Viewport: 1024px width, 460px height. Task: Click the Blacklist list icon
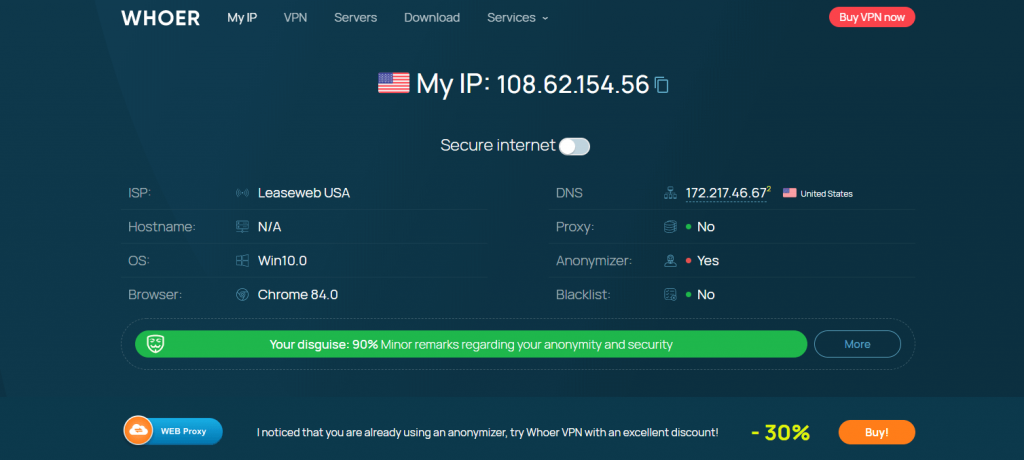pyautogui.click(x=669, y=295)
